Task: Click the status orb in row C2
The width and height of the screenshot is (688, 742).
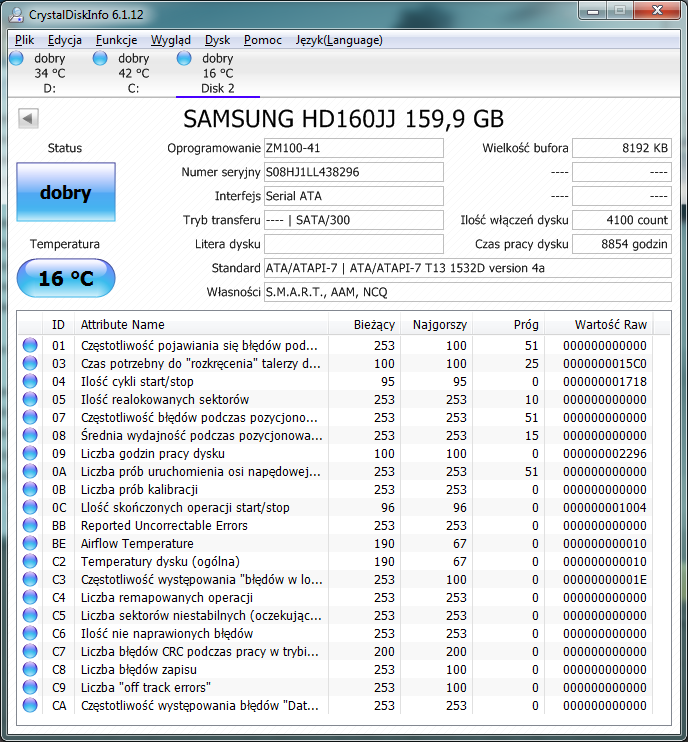Action: pyautogui.click(x=30, y=561)
